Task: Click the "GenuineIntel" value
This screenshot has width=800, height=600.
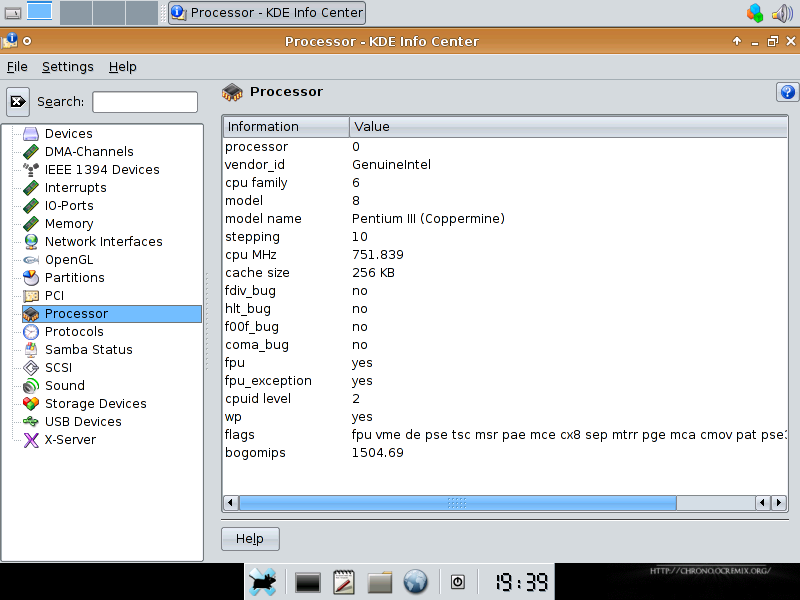Action: click(391, 165)
